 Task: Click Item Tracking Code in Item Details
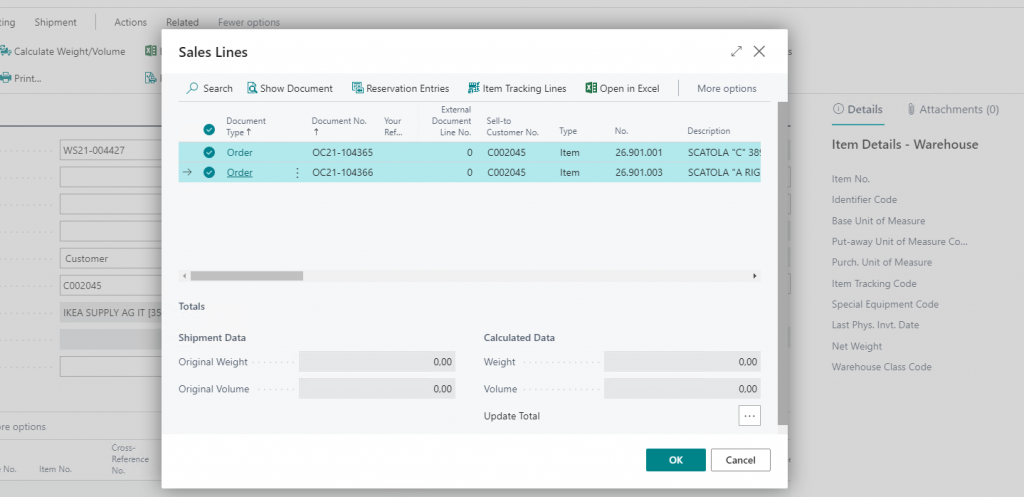click(x=874, y=283)
